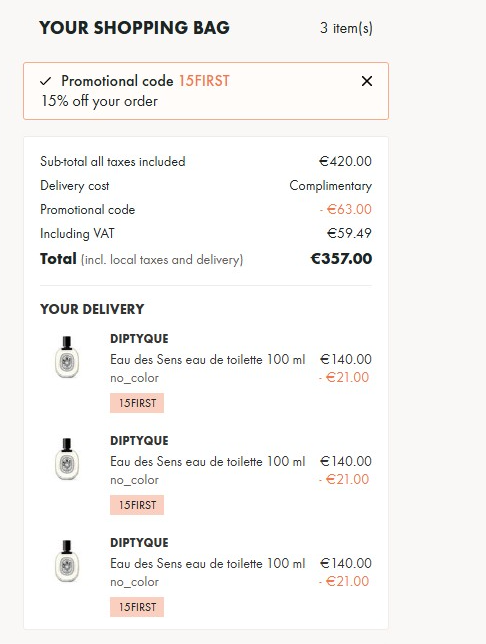The width and height of the screenshot is (486, 644).
Task: Open the second Diptyque bottle thumbnail
Action: point(67,459)
